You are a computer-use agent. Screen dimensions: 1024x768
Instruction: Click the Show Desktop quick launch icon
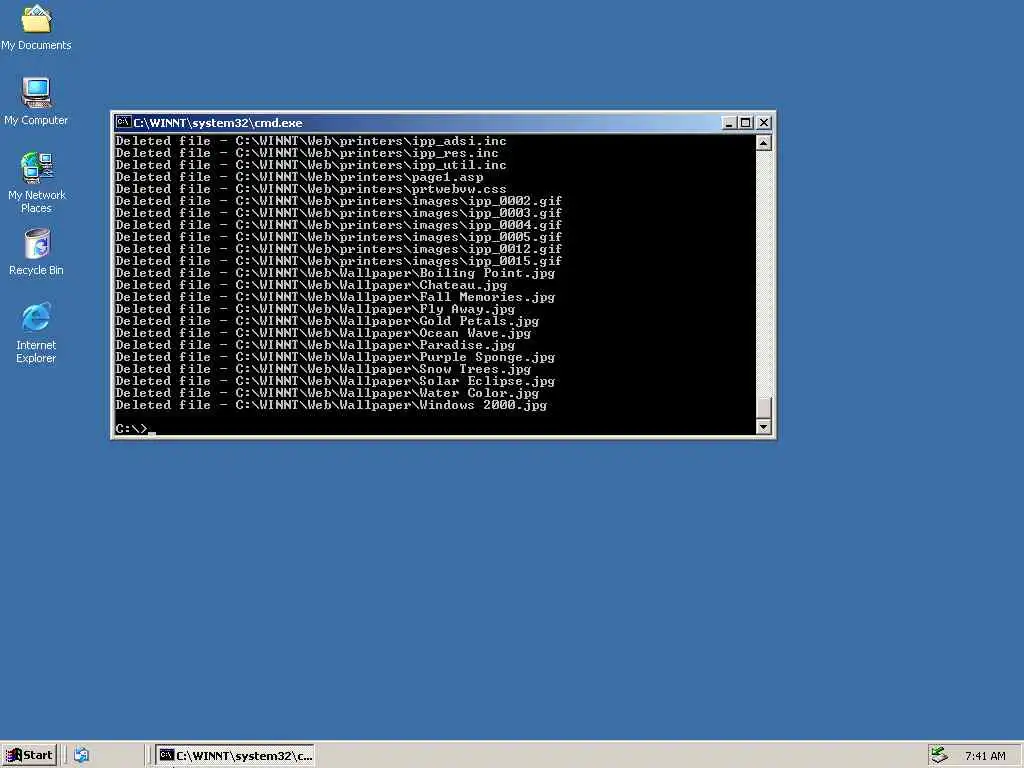pos(81,755)
